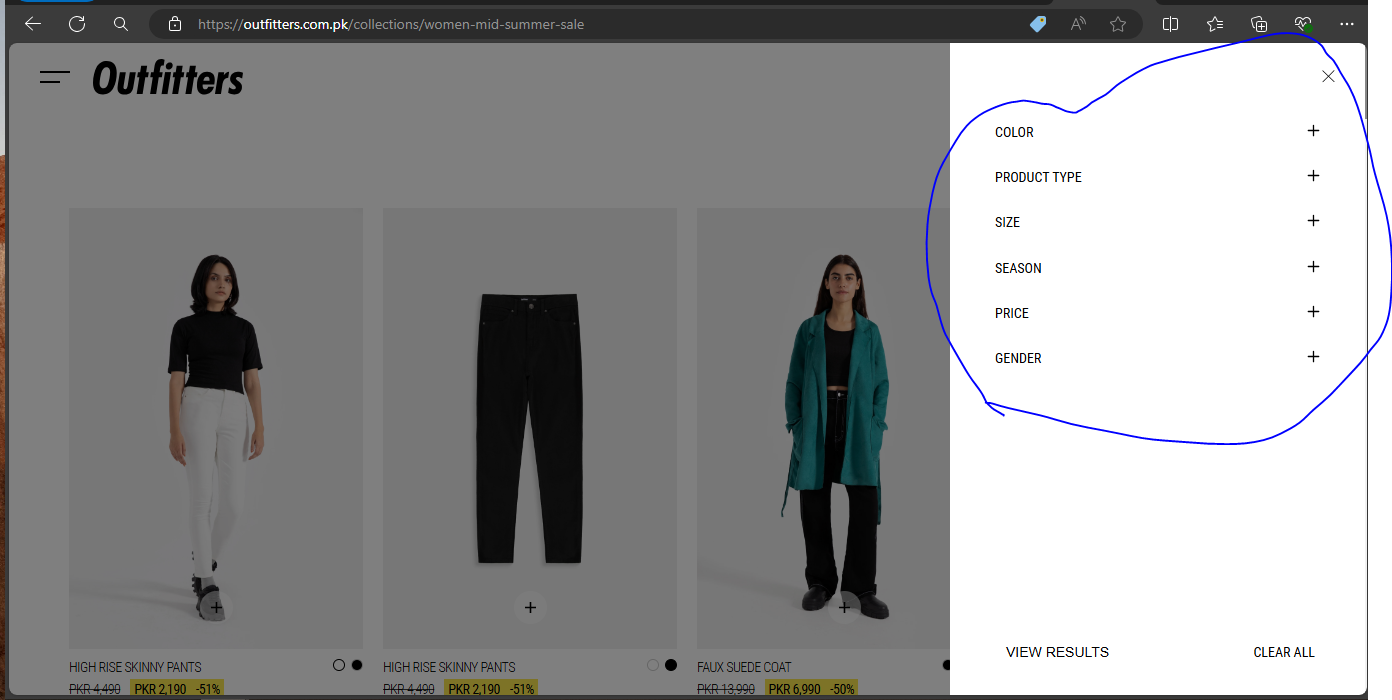Add this page to favorites with star icon
The width and height of the screenshot is (1392, 700).
[1118, 24]
